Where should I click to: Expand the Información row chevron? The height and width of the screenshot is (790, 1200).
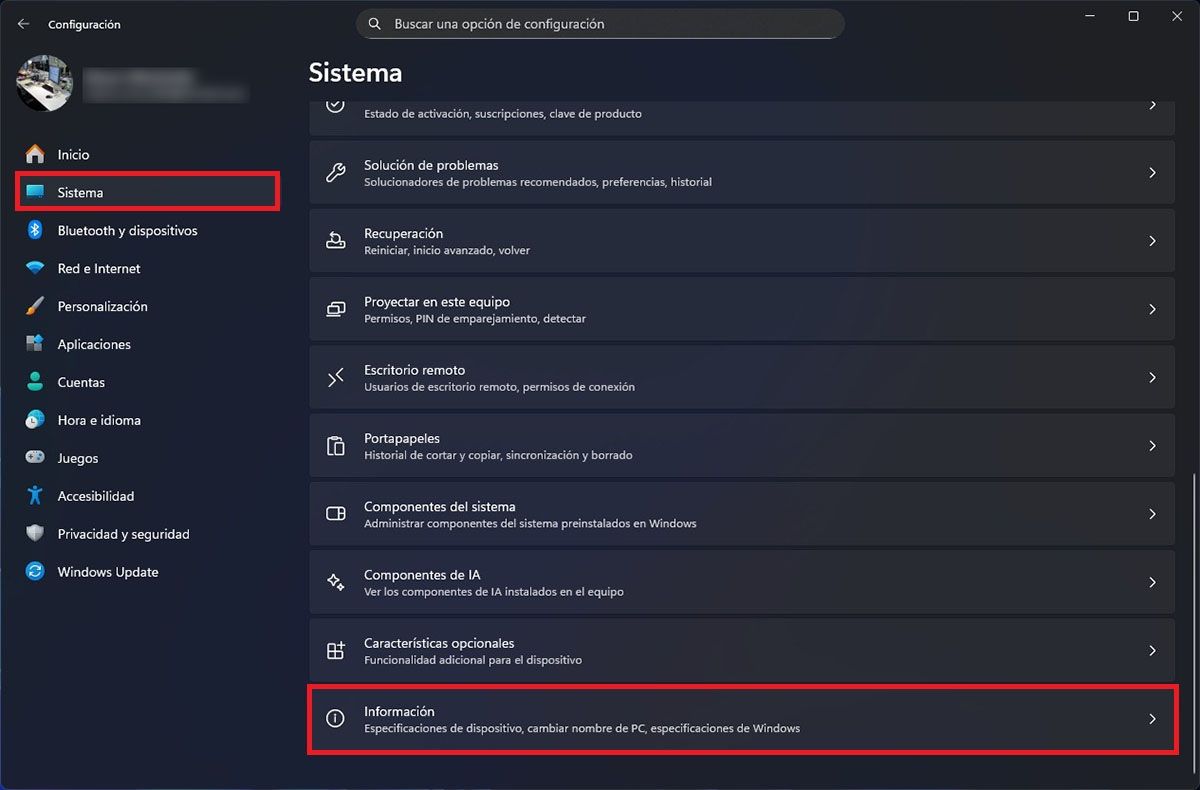[1152, 719]
